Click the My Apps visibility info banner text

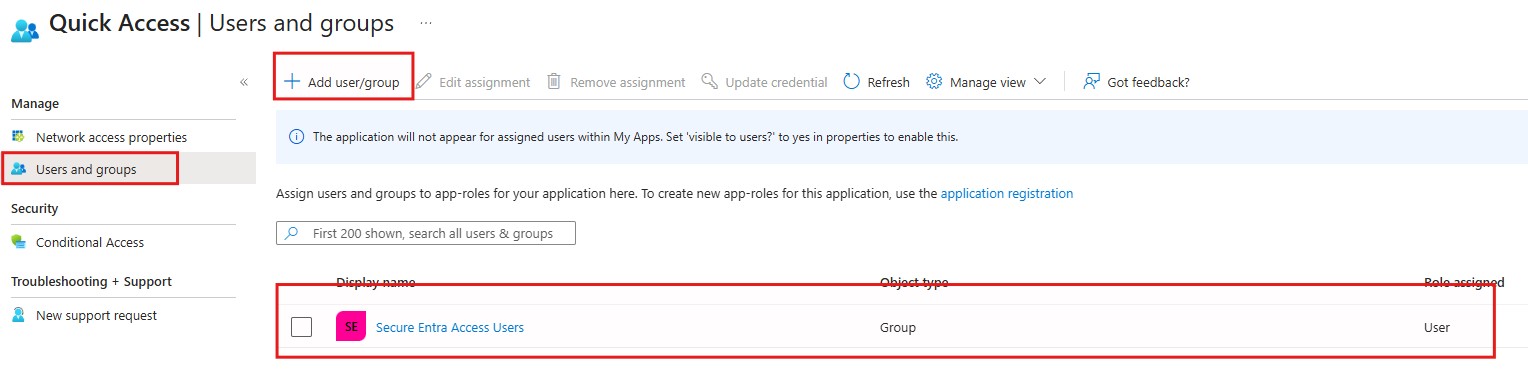[x=635, y=137]
